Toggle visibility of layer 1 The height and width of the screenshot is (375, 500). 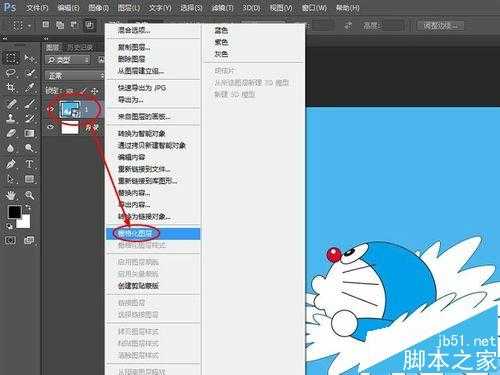click(x=50, y=109)
